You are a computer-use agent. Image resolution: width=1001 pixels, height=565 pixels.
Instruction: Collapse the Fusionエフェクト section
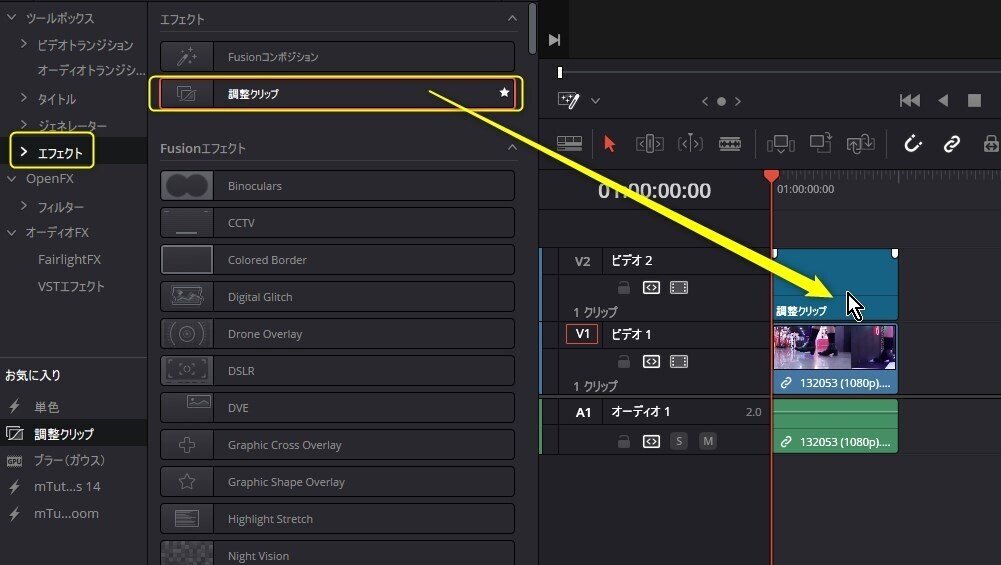click(512, 147)
